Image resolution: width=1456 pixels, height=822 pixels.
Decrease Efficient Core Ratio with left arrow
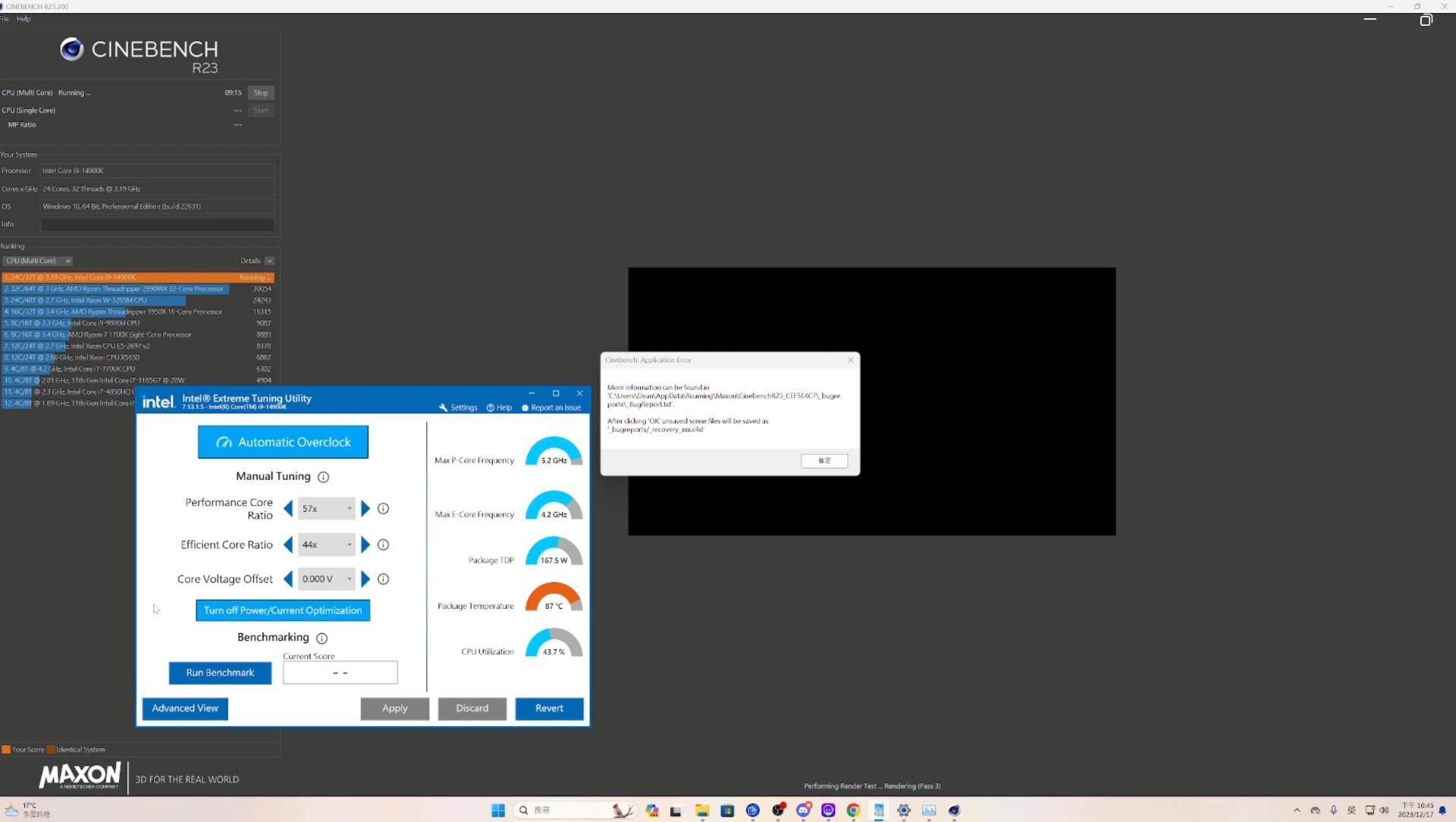(x=289, y=544)
